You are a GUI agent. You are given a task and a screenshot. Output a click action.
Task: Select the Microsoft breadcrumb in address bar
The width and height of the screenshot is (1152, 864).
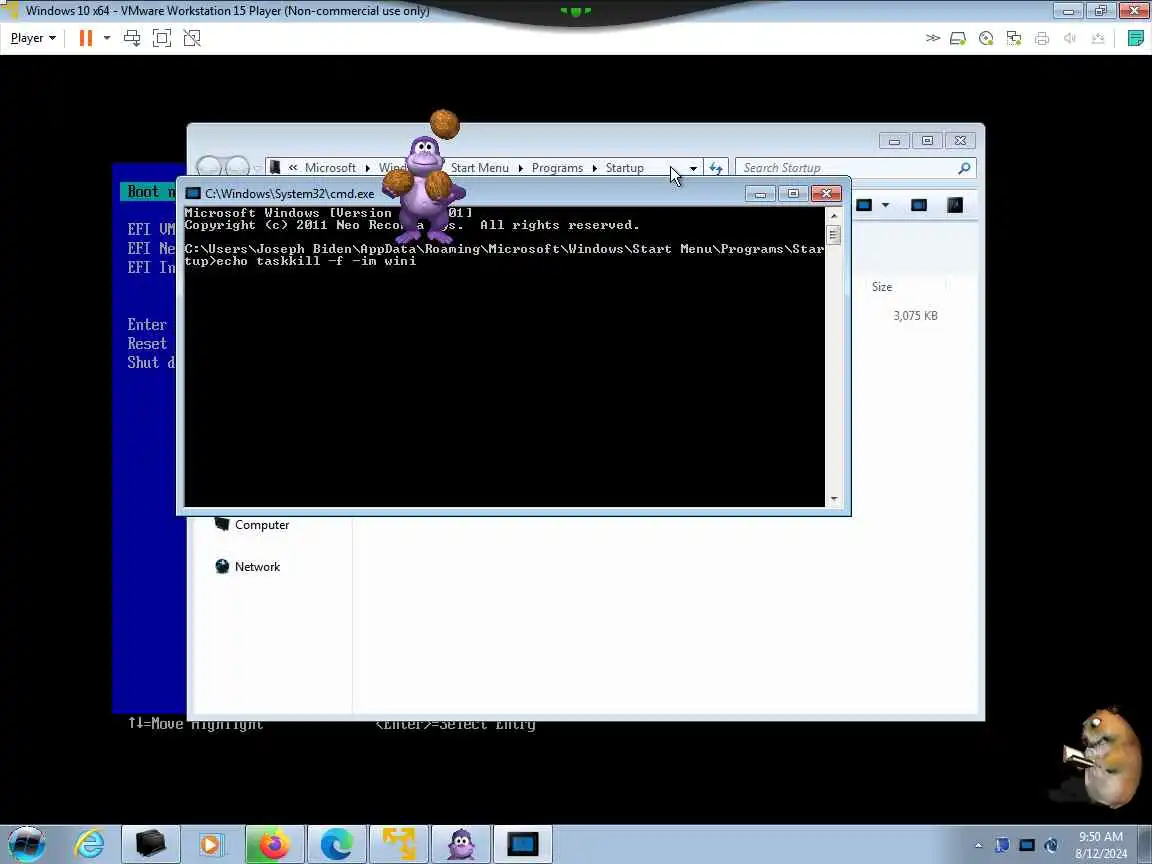click(x=330, y=168)
